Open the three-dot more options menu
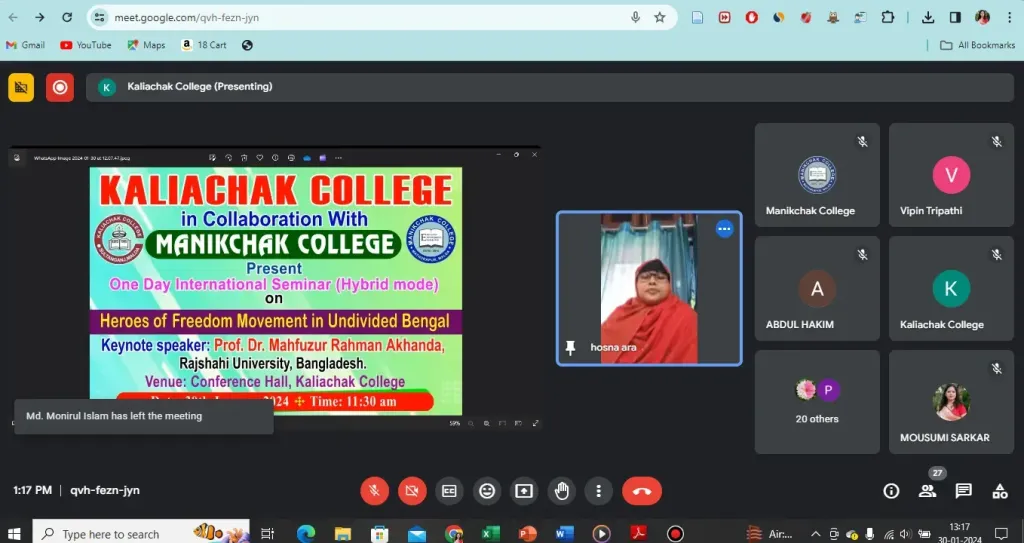Screen dimensions: 1024x543 point(598,491)
